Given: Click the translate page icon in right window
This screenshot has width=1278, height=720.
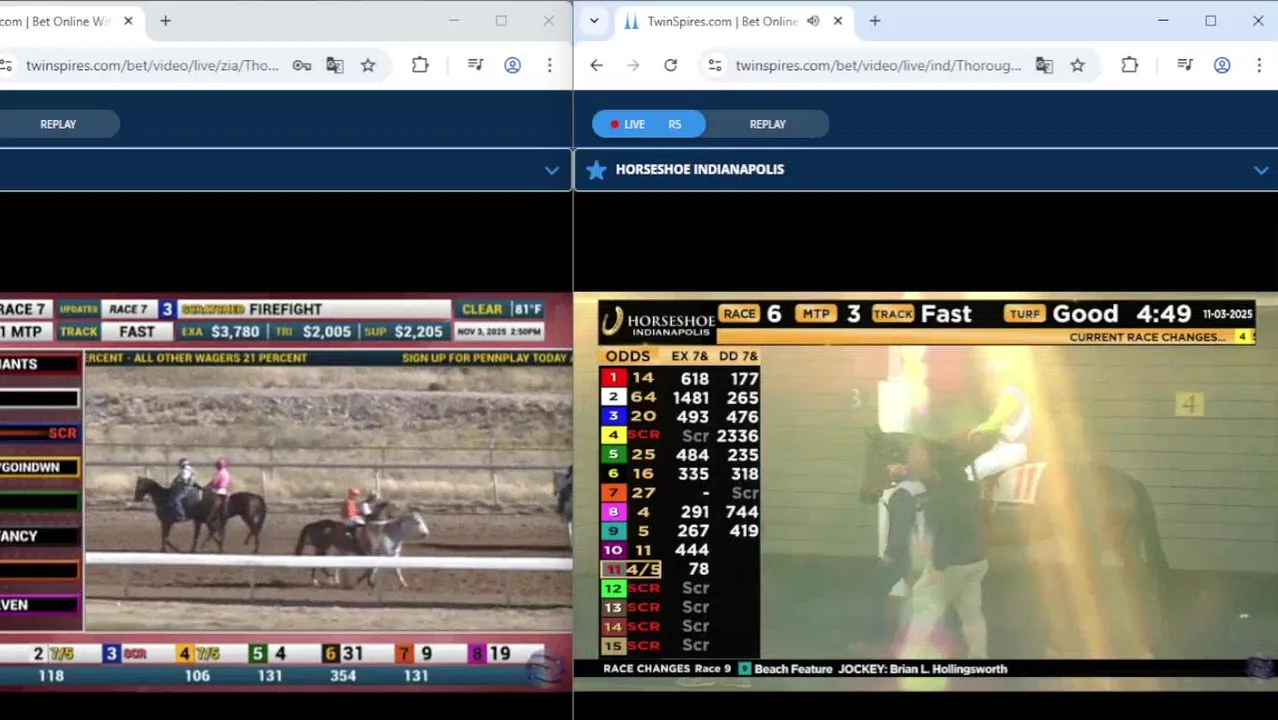Looking at the screenshot, I should (x=1044, y=65).
